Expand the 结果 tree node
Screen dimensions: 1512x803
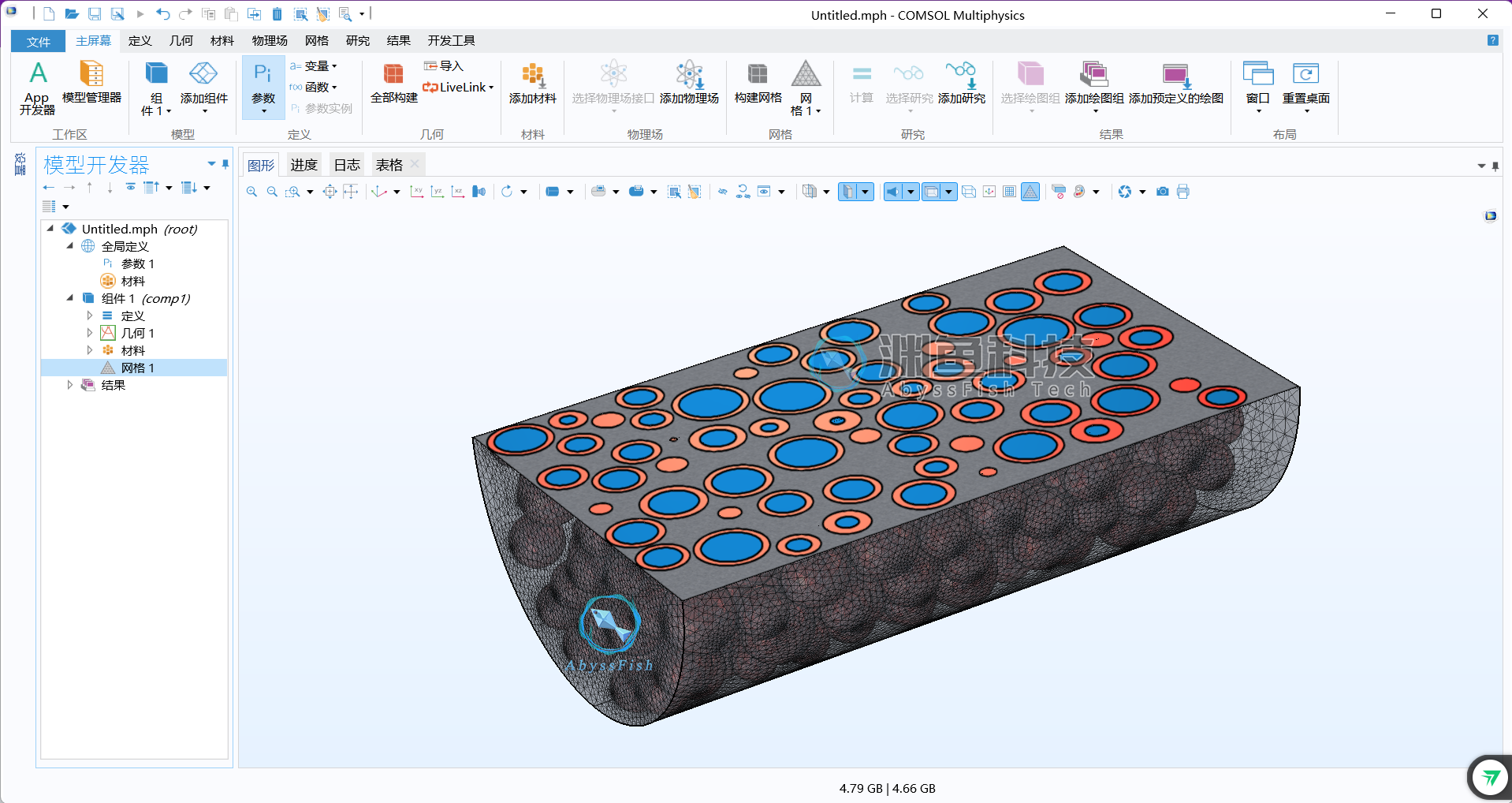click(70, 385)
